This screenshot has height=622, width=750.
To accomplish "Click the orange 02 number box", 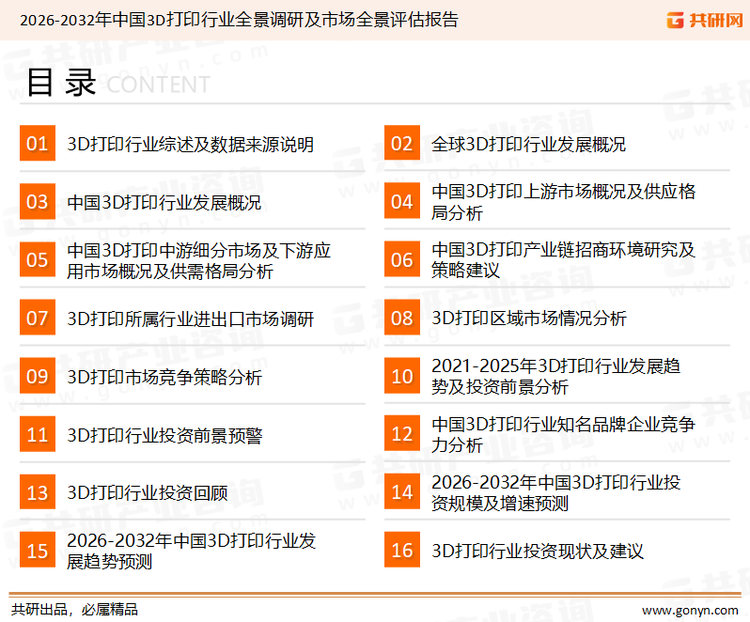I will tap(402, 143).
